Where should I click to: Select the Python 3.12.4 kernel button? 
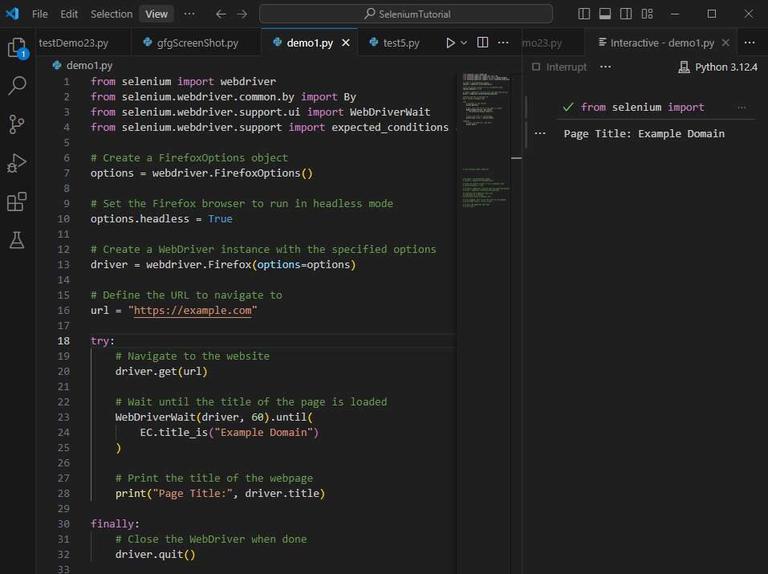[718, 67]
